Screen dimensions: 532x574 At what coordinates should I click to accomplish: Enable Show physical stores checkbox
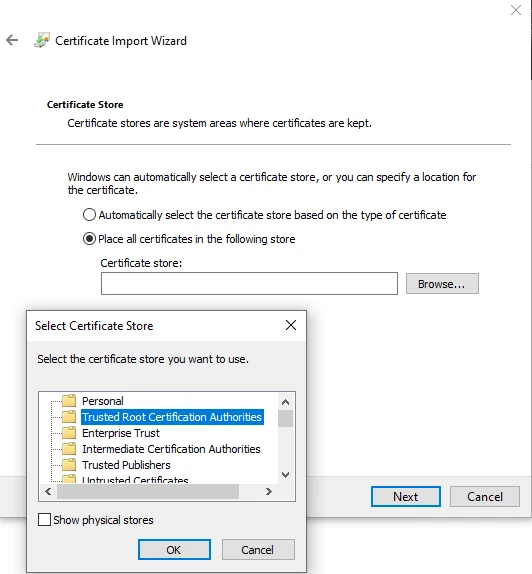click(44, 519)
